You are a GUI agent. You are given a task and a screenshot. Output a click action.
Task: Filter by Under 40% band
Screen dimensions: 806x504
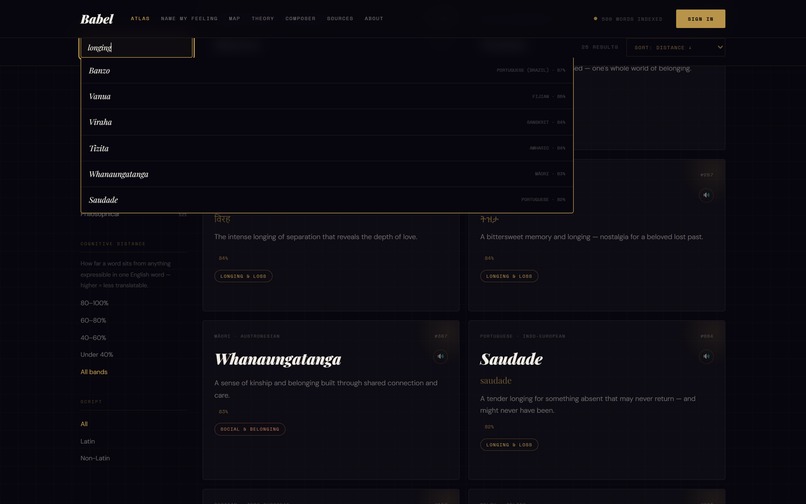tap(97, 354)
